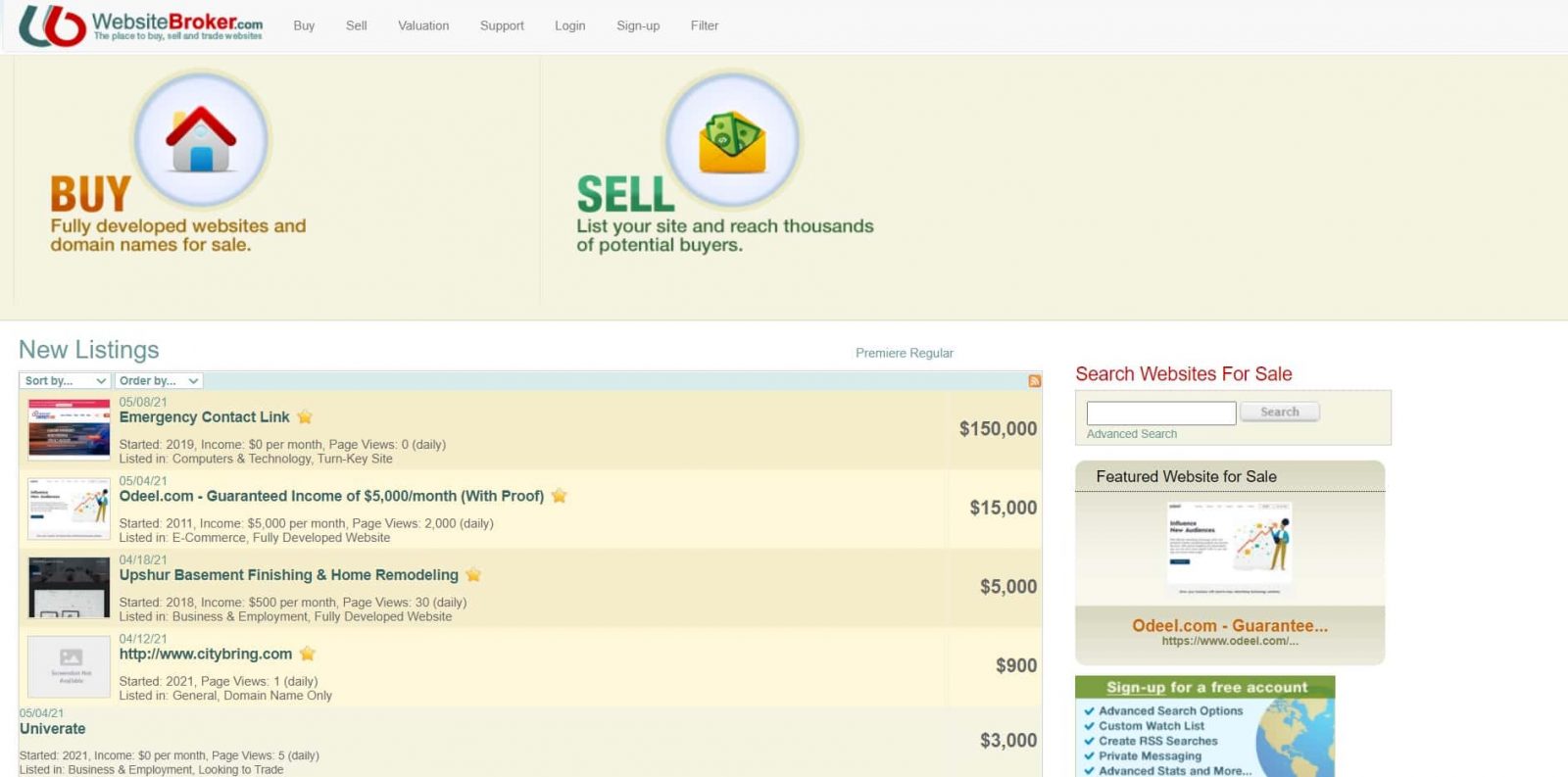Click the Search button
1568x777 pixels.
pos(1280,413)
